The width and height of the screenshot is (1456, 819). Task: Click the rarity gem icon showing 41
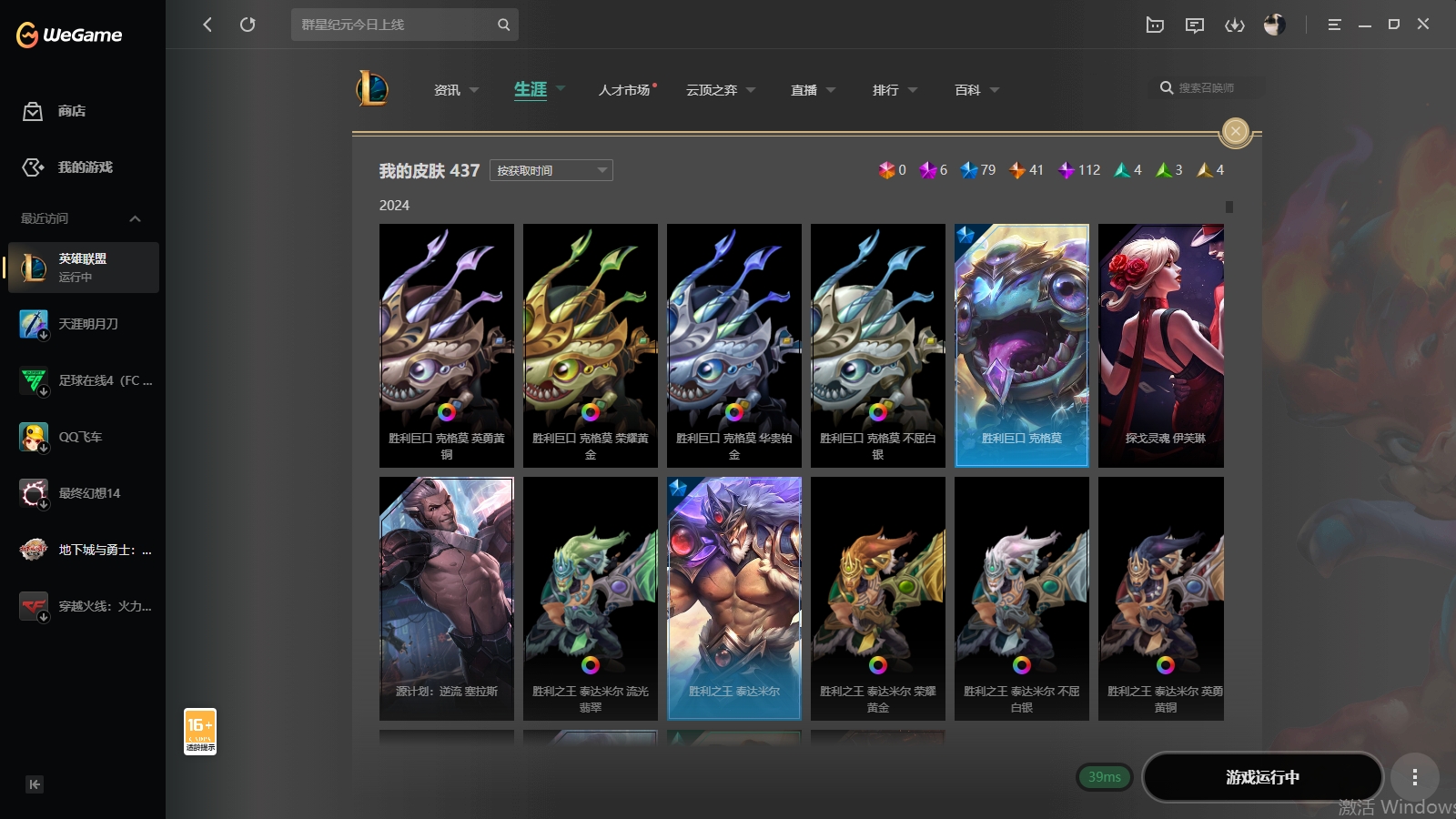(1016, 170)
